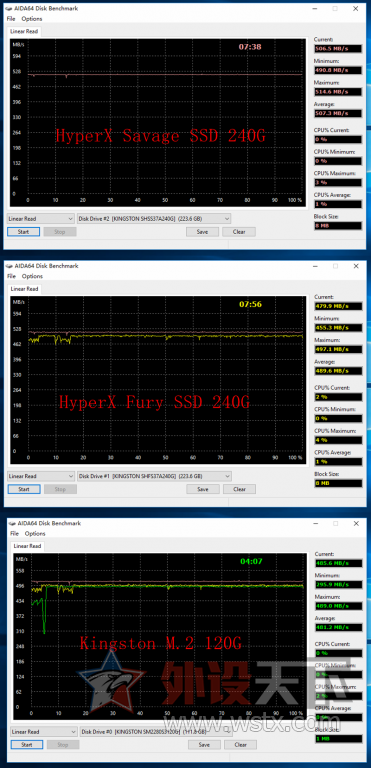This screenshot has height=768, width=371.
Task: Expand Disk Drive #1 KINGSTON SHFS37A240G dropdown
Action: [x=155, y=476]
